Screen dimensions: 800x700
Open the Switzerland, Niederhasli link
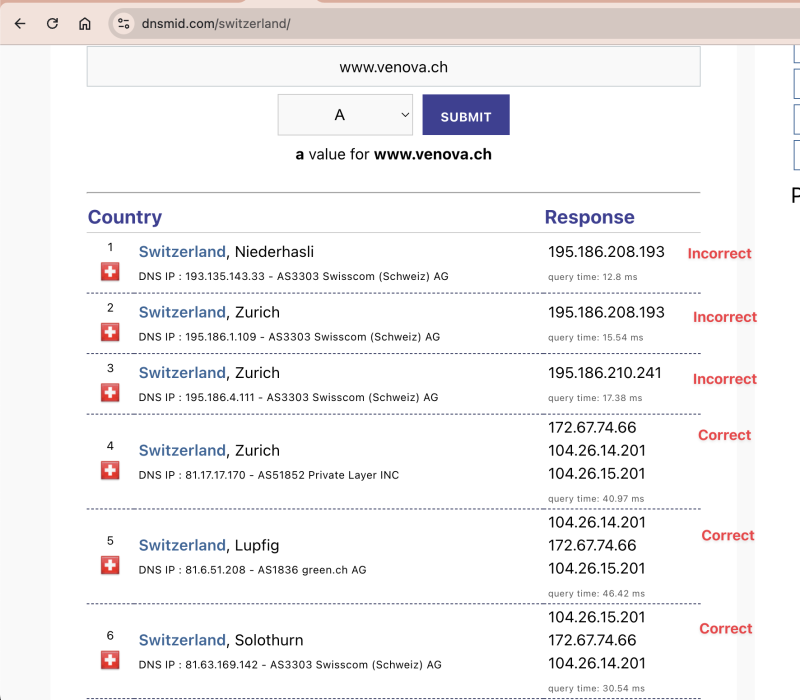point(182,251)
